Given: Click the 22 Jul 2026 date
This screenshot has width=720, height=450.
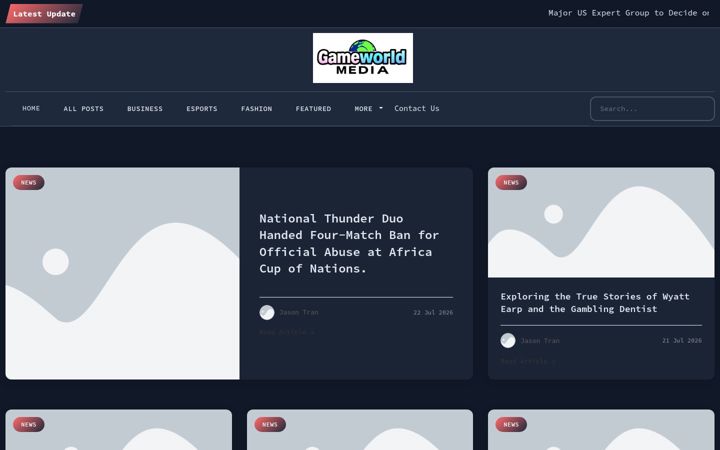Looking at the screenshot, I should [433, 313].
